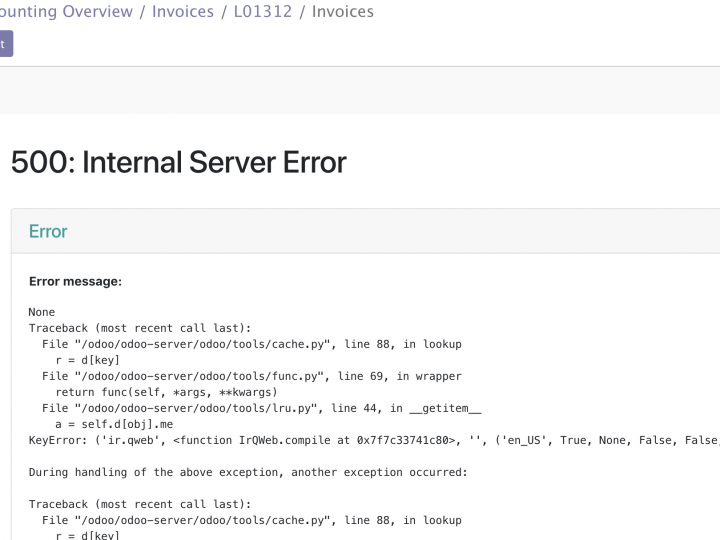Click the teal Error panel header

tap(48, 231)
